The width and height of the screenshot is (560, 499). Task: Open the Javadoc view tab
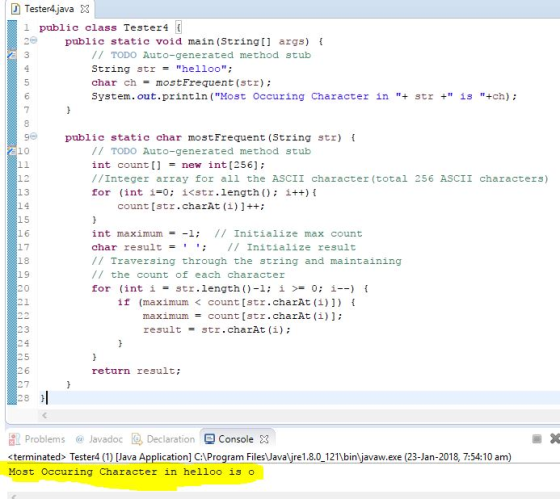point(99,439)
